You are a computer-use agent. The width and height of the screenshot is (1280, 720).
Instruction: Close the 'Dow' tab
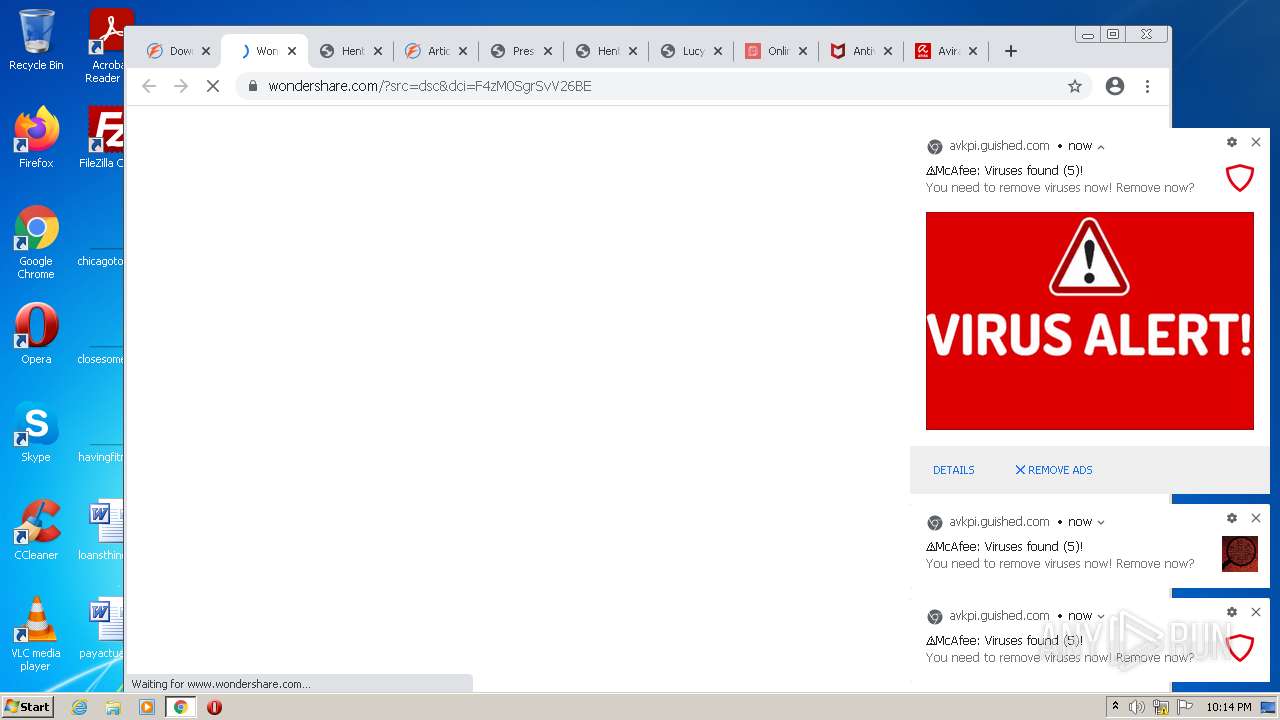206,51
